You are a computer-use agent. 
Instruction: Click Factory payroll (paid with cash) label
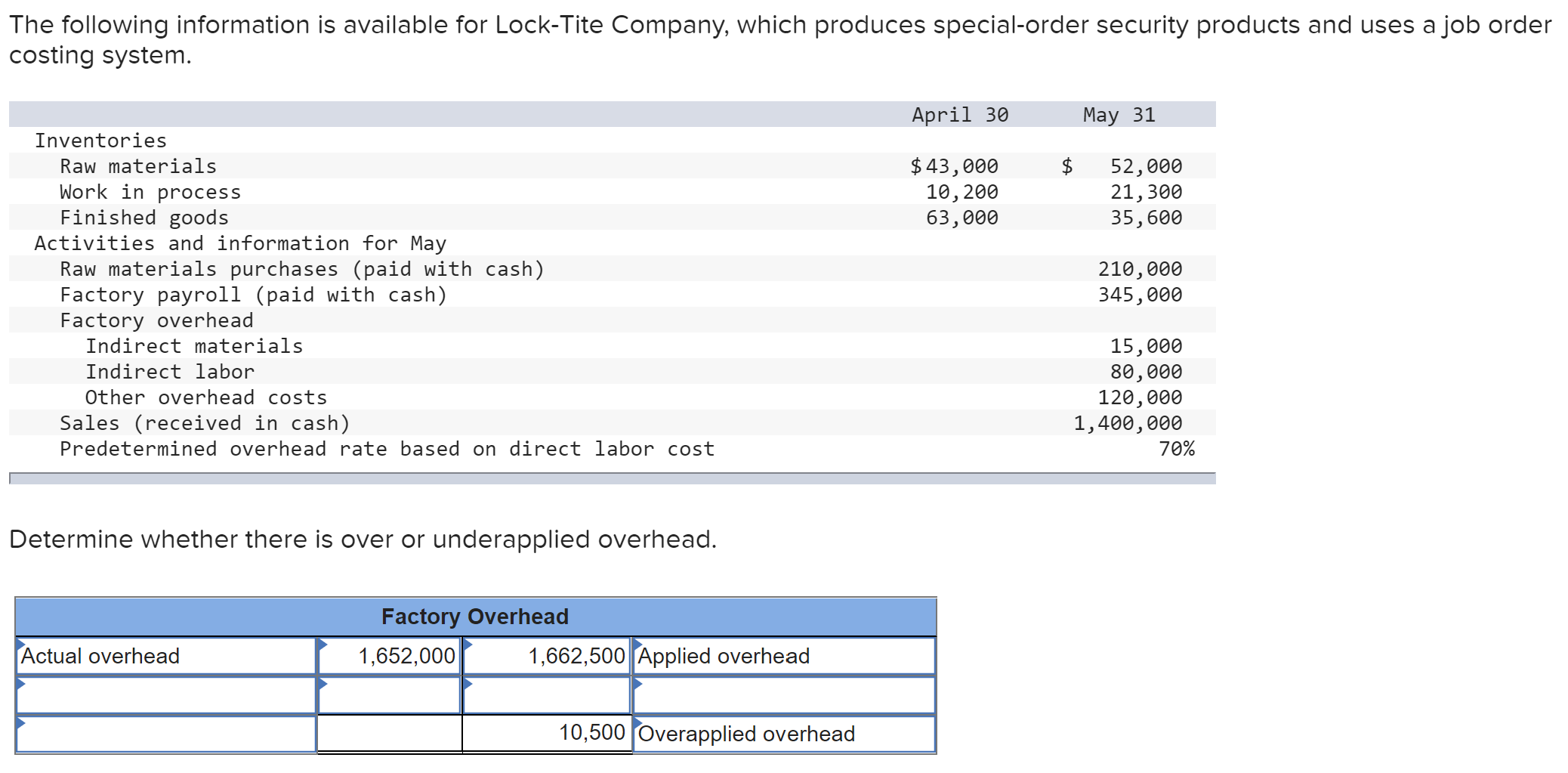[x=254, y=295]
